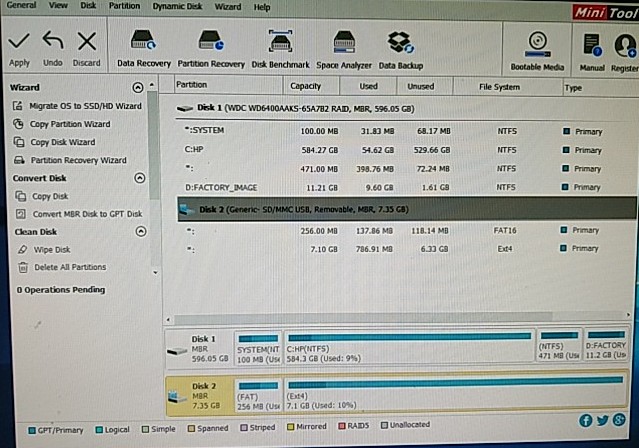Open the Dynamic Disk menu
Screen dimensions: 639x448
pos(176,7)
